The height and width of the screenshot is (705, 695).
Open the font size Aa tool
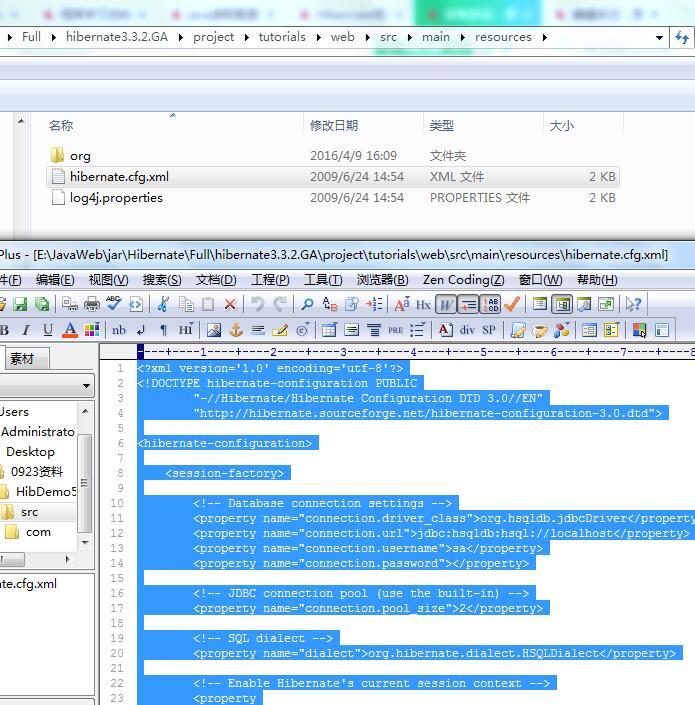[x=401, y=304]
